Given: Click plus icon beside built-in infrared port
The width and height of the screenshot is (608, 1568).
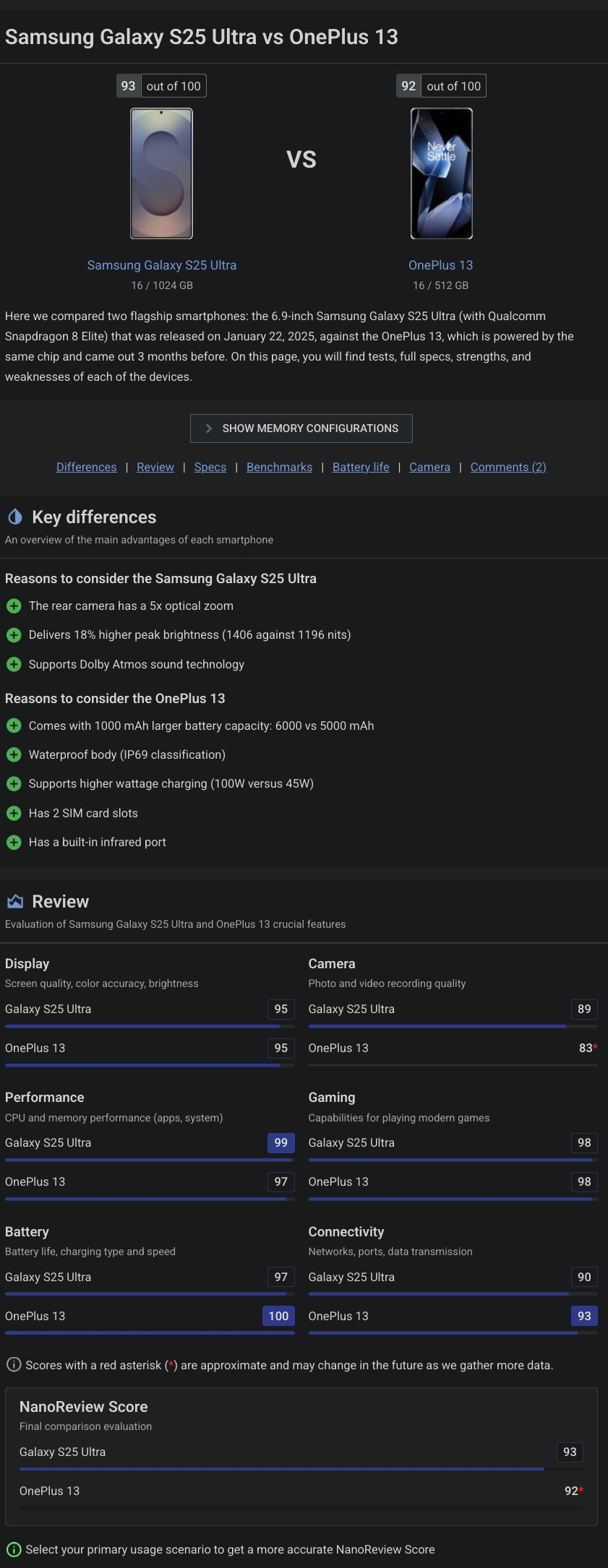Looking at the screenshot, I should pyautogui.click(x=14, y=842).
